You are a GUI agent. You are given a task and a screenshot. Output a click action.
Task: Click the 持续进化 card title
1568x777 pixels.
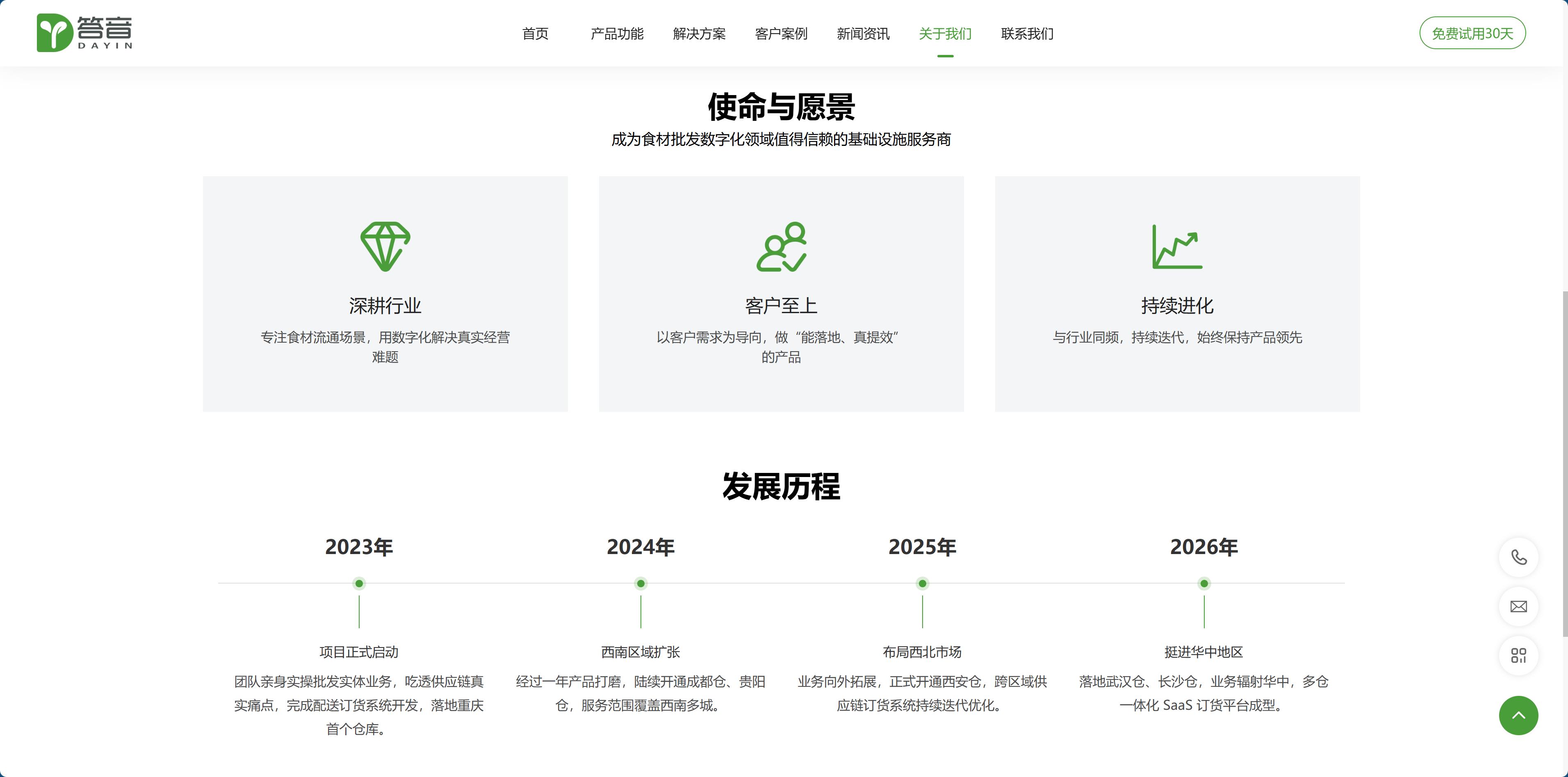pos(1177,305)
